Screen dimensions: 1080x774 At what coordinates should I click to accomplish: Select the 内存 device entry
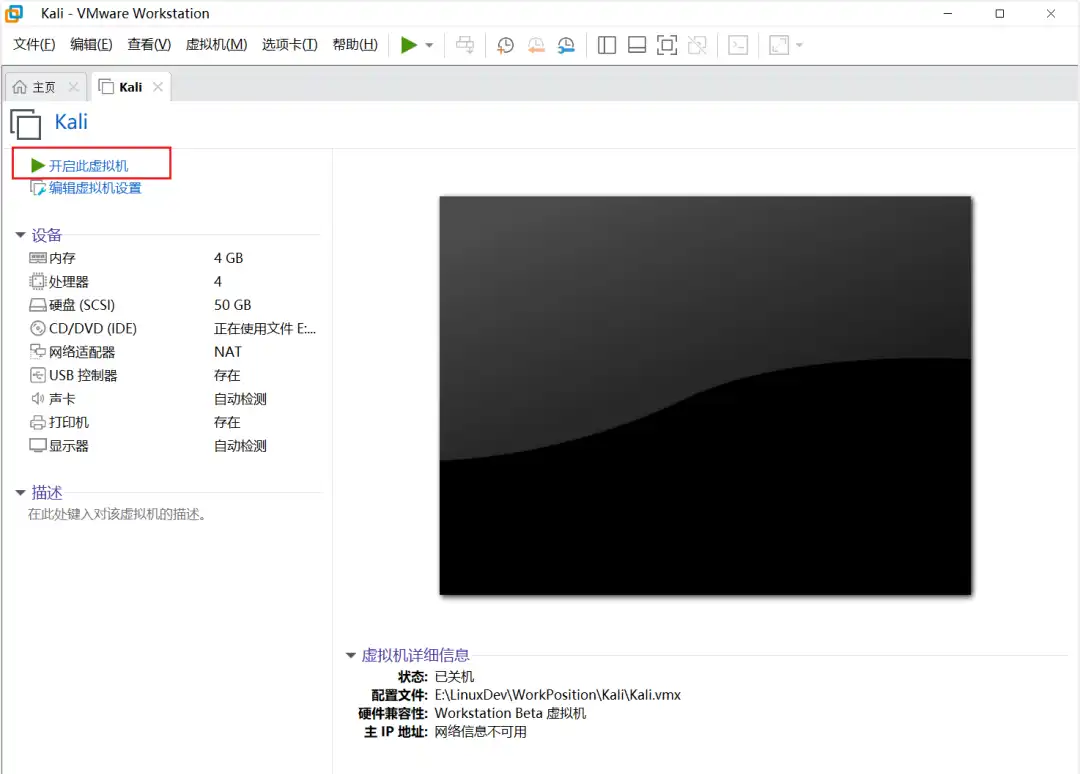point(62,258)
